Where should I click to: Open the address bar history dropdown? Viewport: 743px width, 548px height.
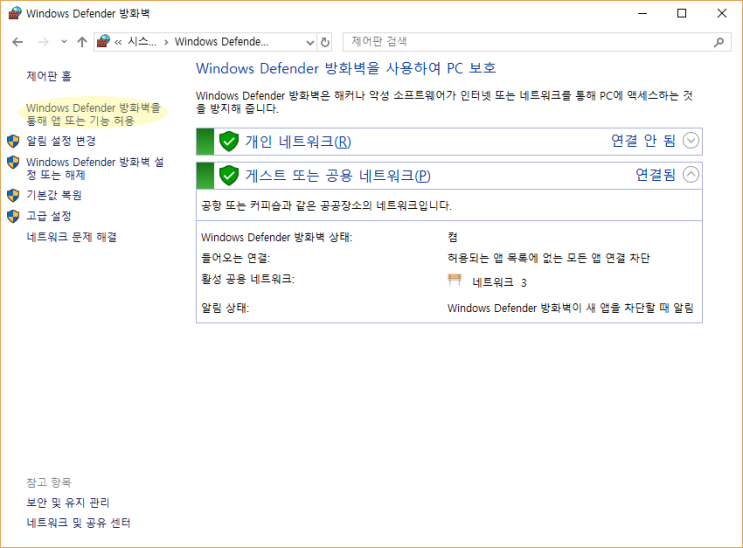point(310,42)
